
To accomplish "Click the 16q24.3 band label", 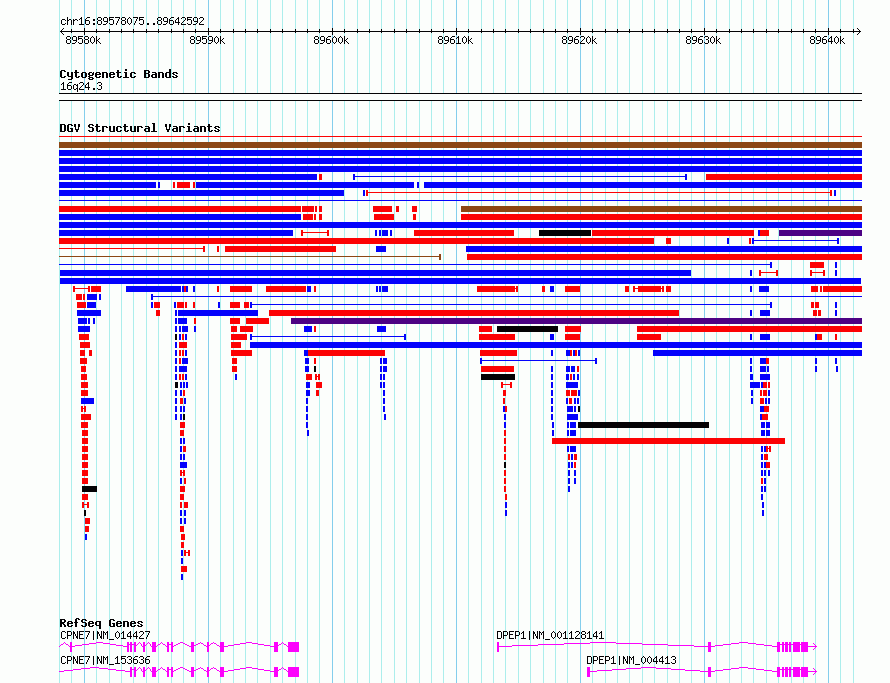I will click(81, 86).
